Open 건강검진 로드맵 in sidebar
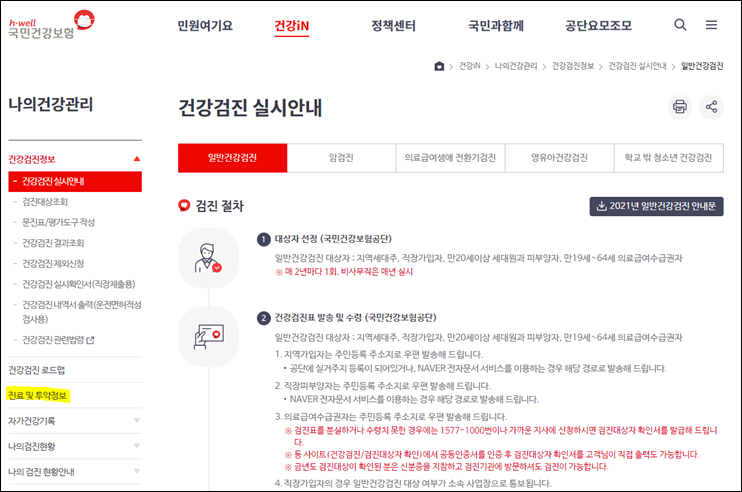Screen dimensions: 742x492 tap(36, 370)
